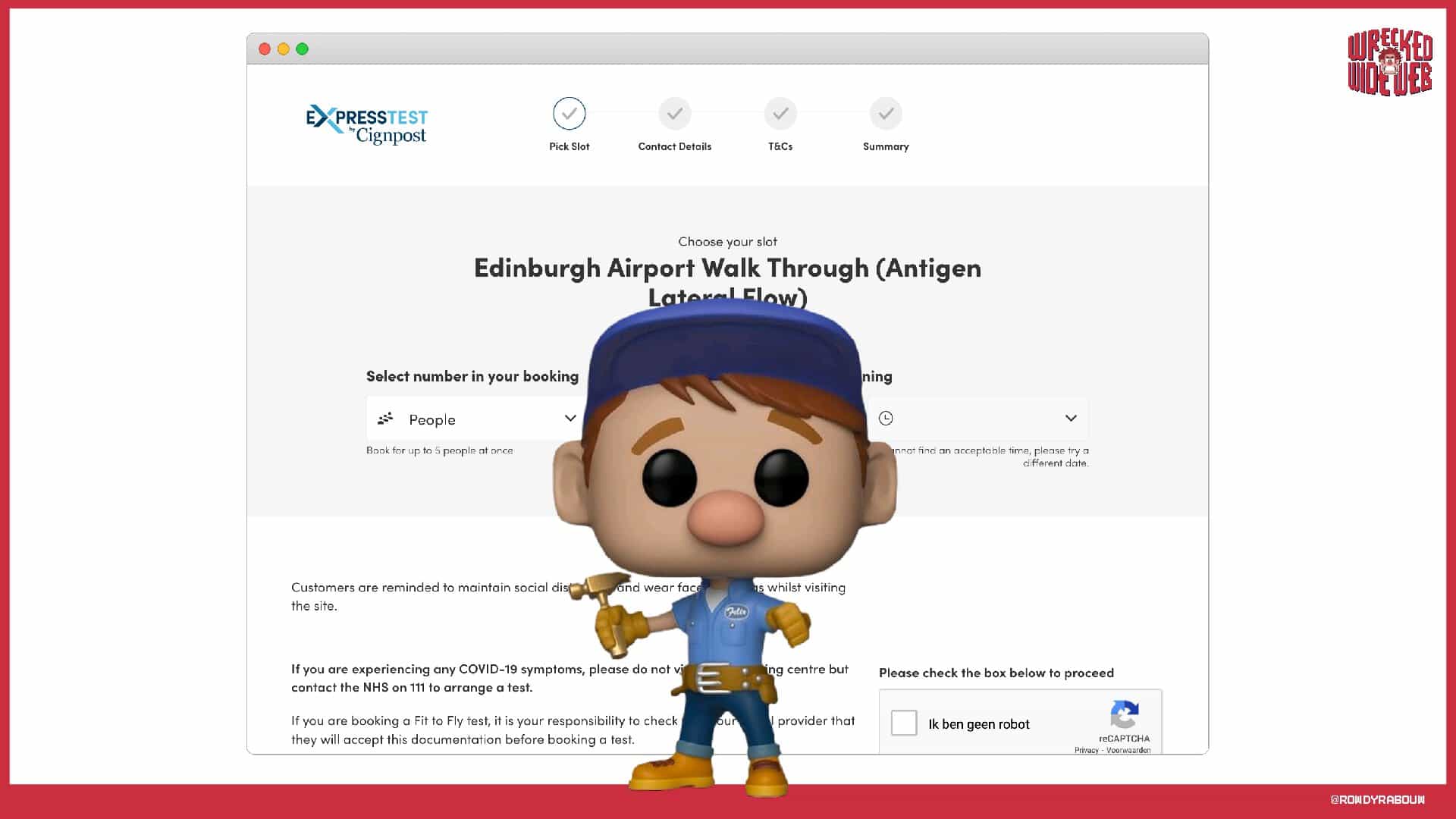1456x819 pixels.
Task: Select the Contact Details step label
Action: tap(674, 146)
